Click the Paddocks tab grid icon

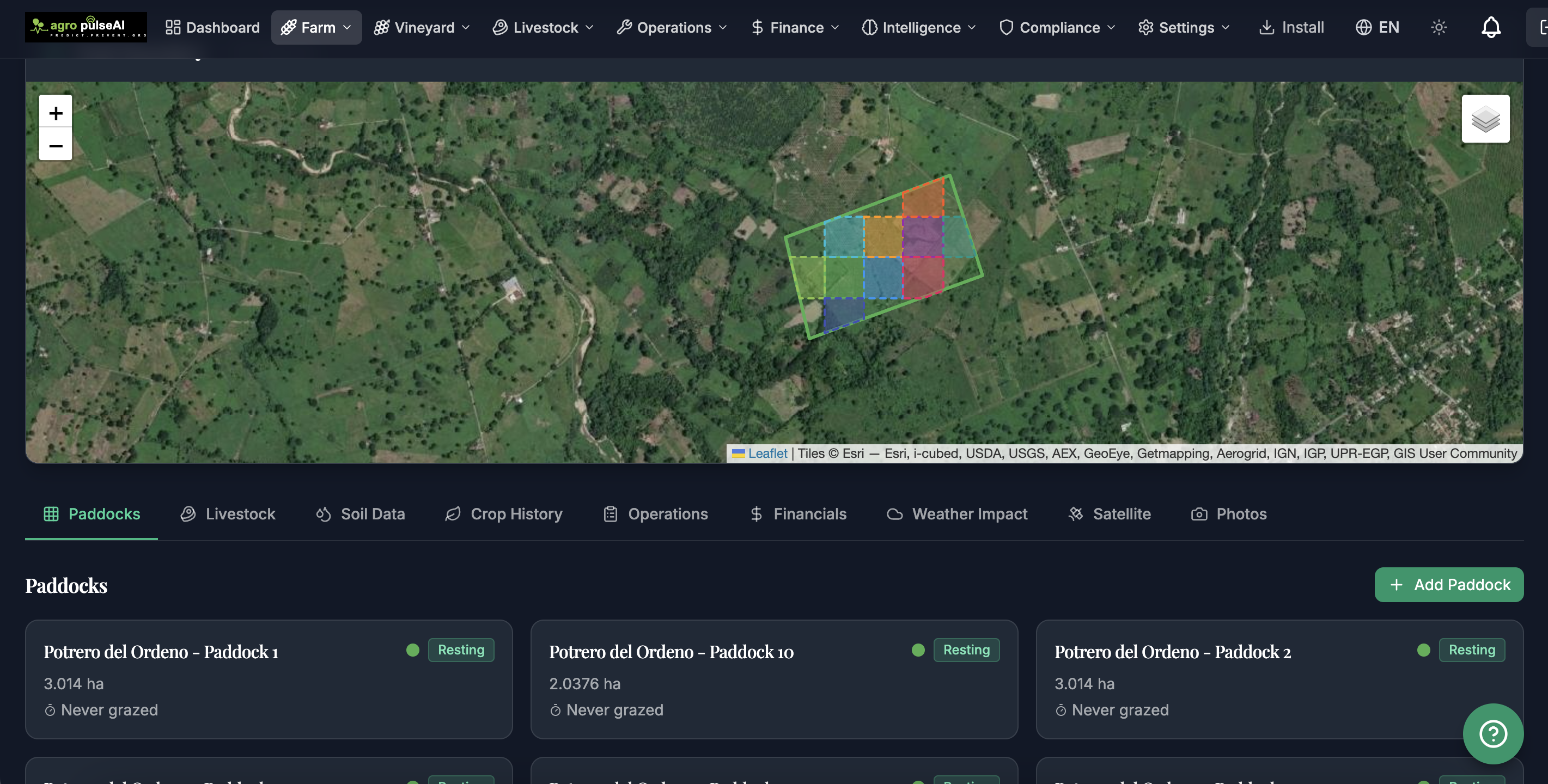51,513
